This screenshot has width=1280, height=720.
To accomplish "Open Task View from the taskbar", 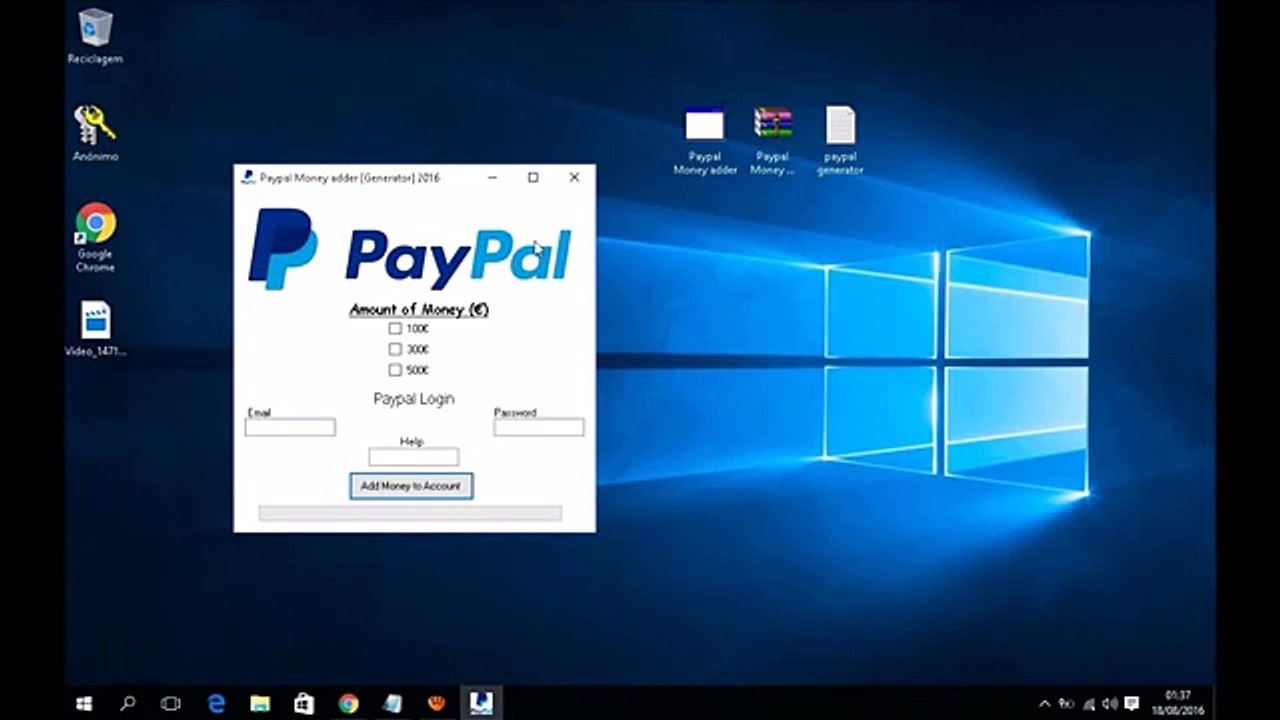I will pyautogui.click(x=171, y=704).
